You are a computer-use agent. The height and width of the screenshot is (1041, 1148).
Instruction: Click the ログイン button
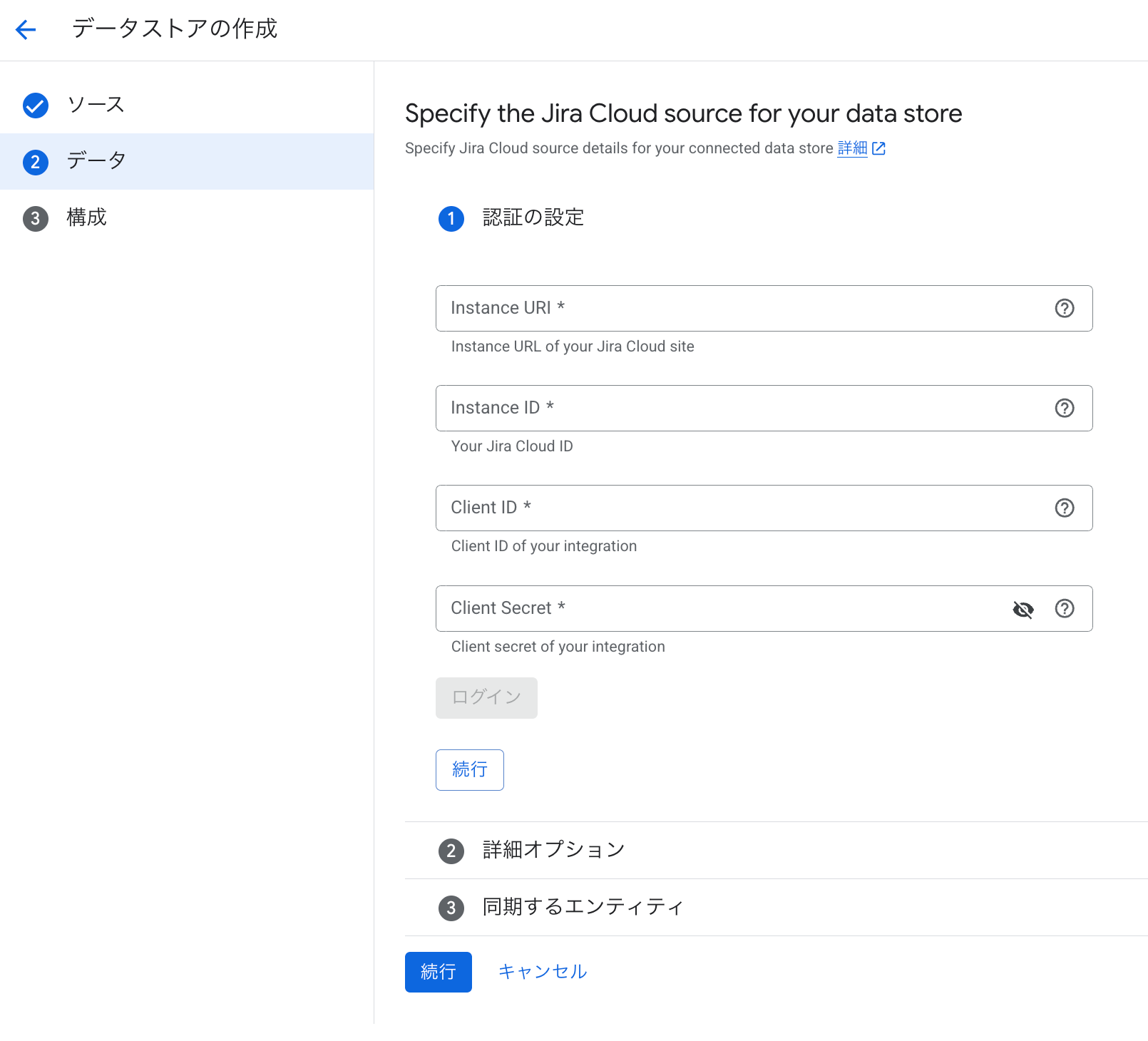pos(486,697)
